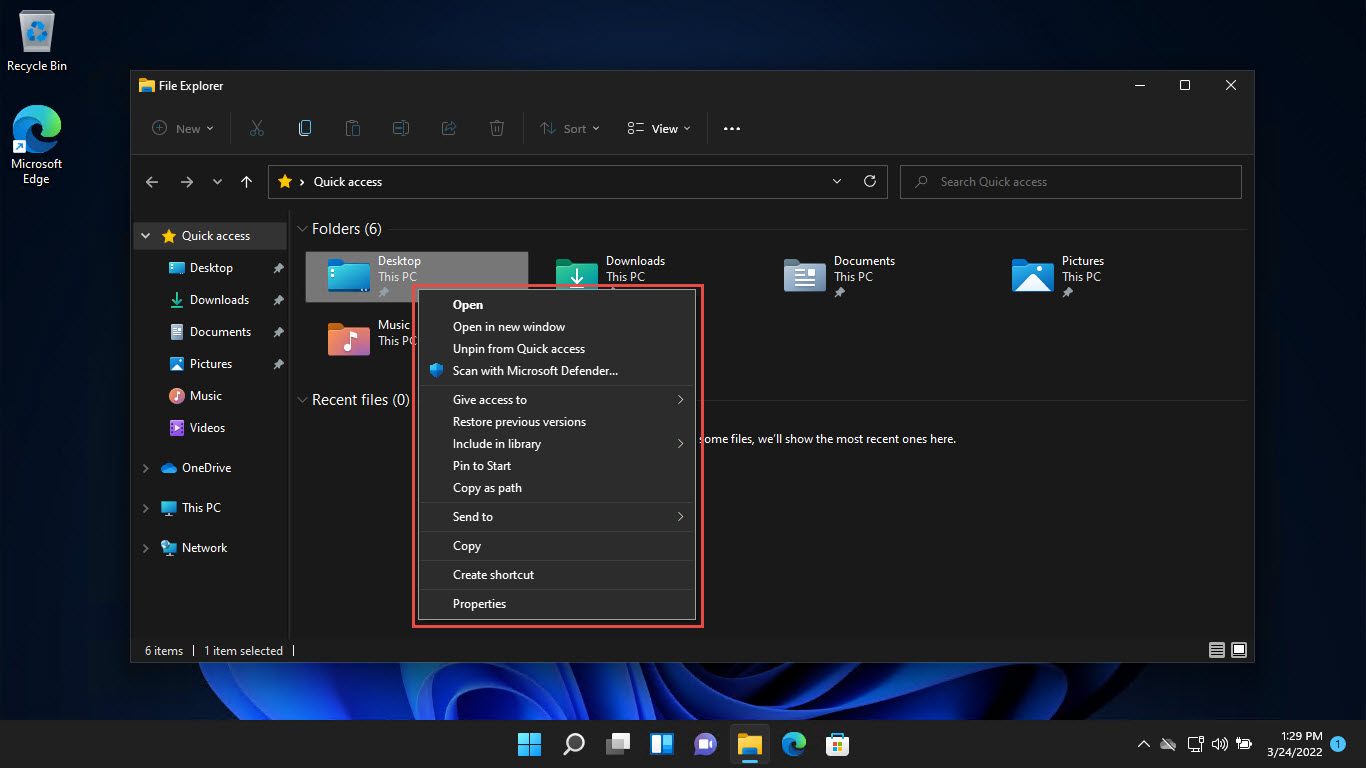This screenshot has height=768, width=1366.
Task: Open the Sort dropdown menu
Action: point(568,128)
